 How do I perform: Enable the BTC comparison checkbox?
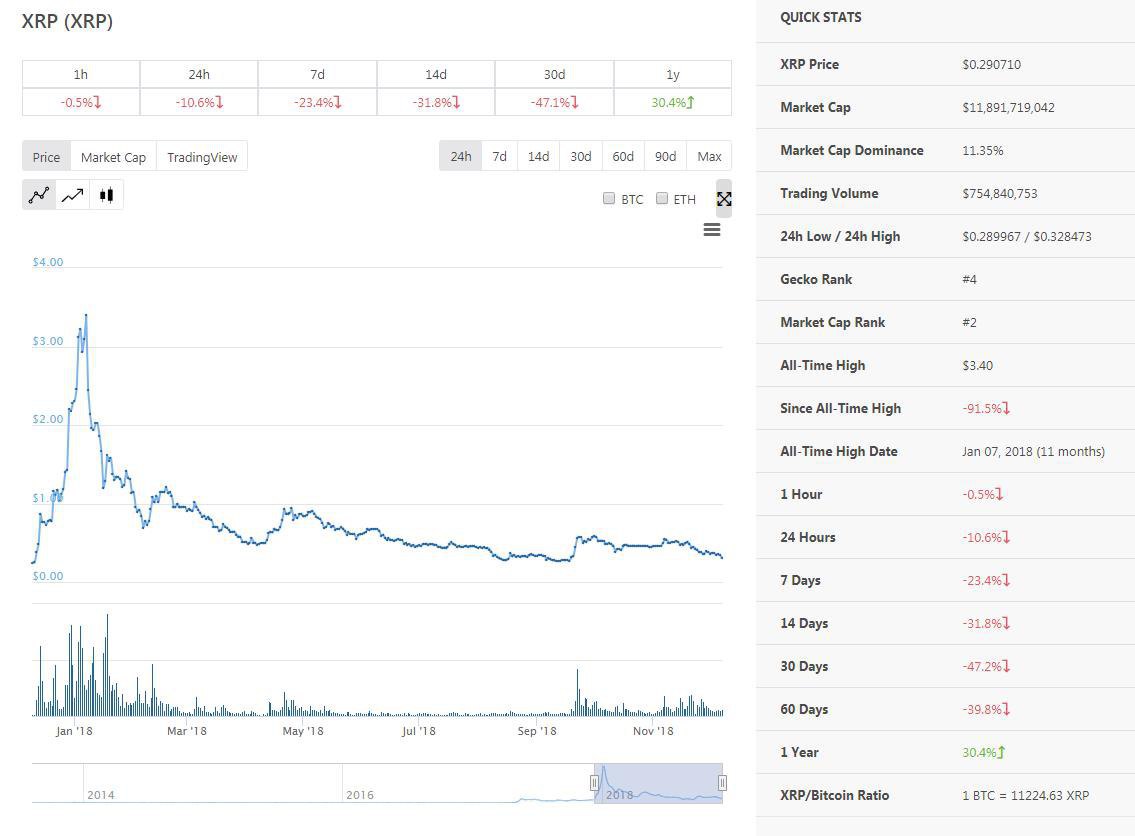(x=609, y=198)
